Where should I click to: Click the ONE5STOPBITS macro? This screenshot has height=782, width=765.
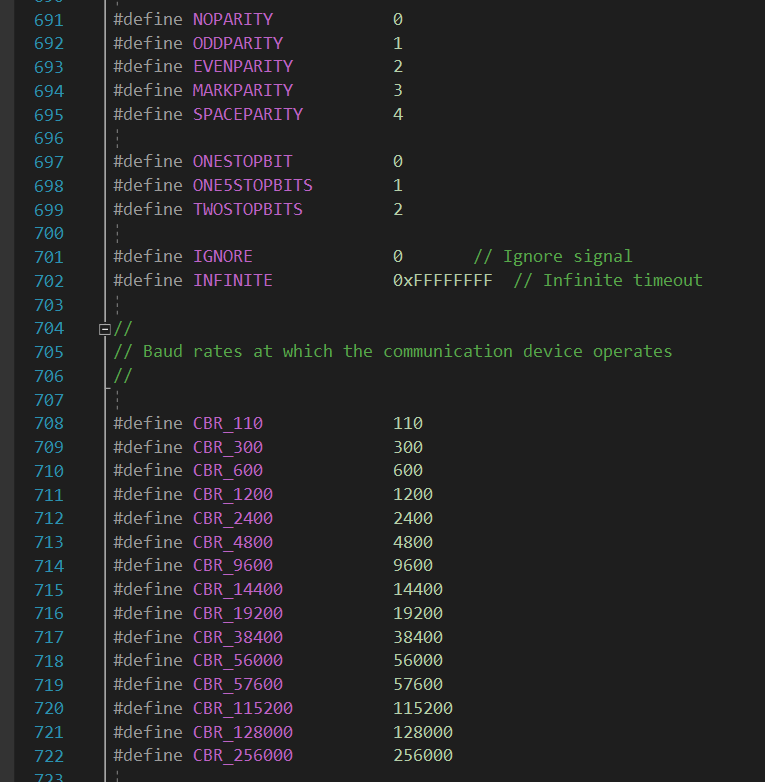coord(253,186)
